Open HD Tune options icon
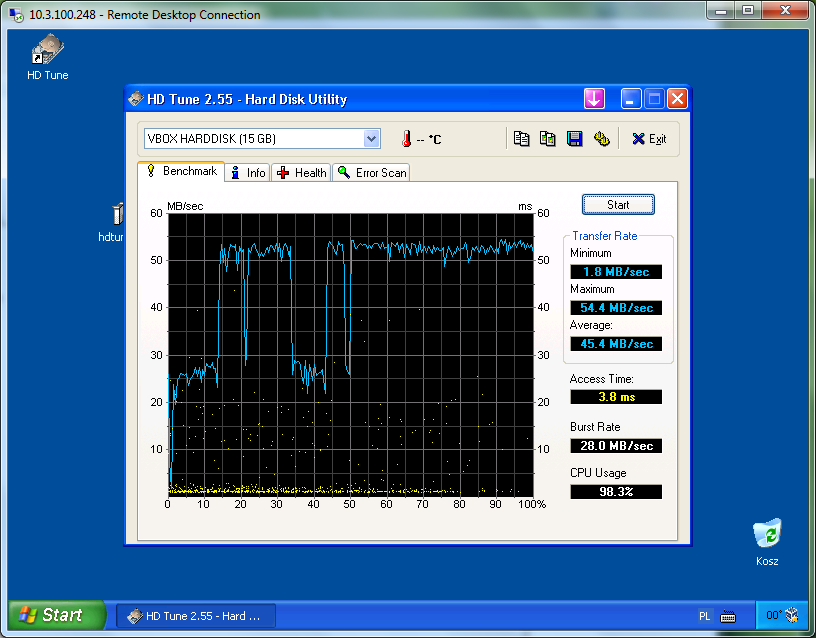 (602, 139)
